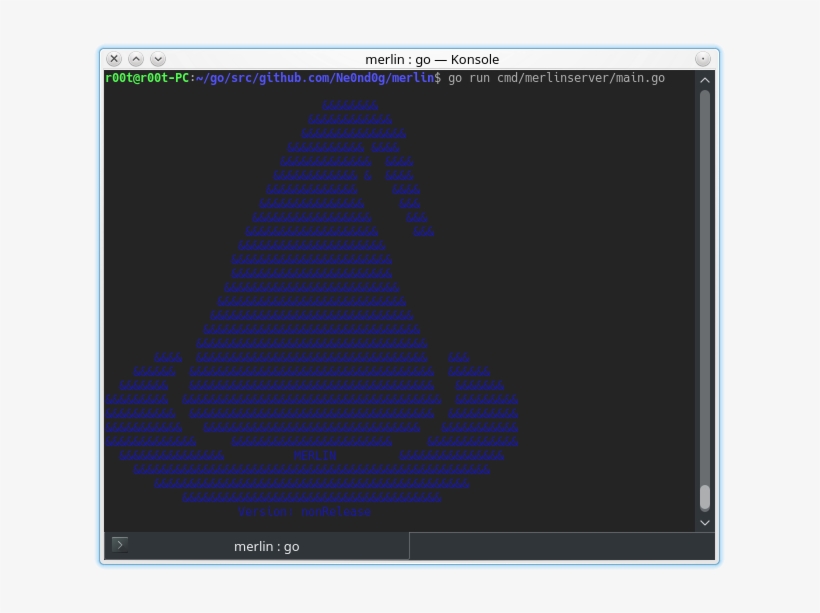The height and width of the screenshot is (613, 820).
Task: Click the empty tab bar area
Action: [560, 546]
